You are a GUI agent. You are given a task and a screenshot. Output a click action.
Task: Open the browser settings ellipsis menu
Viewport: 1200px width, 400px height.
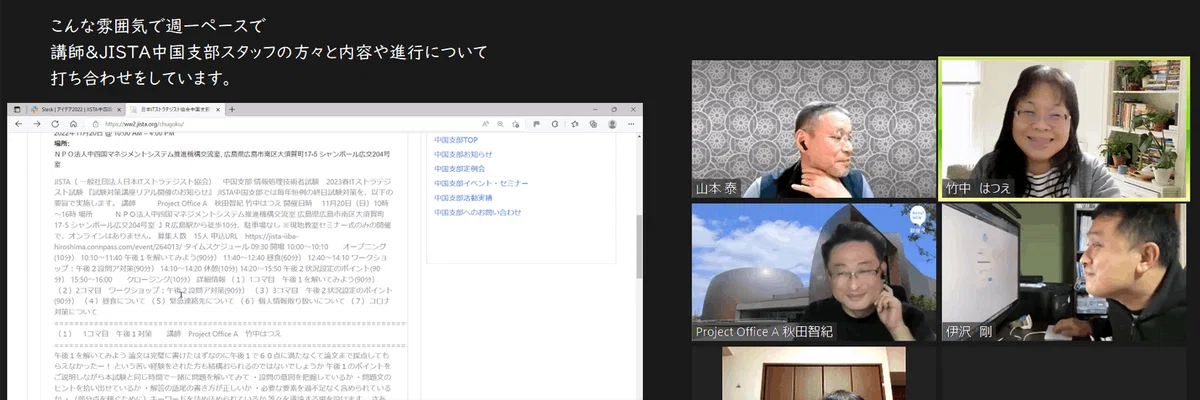pos(631,124)
